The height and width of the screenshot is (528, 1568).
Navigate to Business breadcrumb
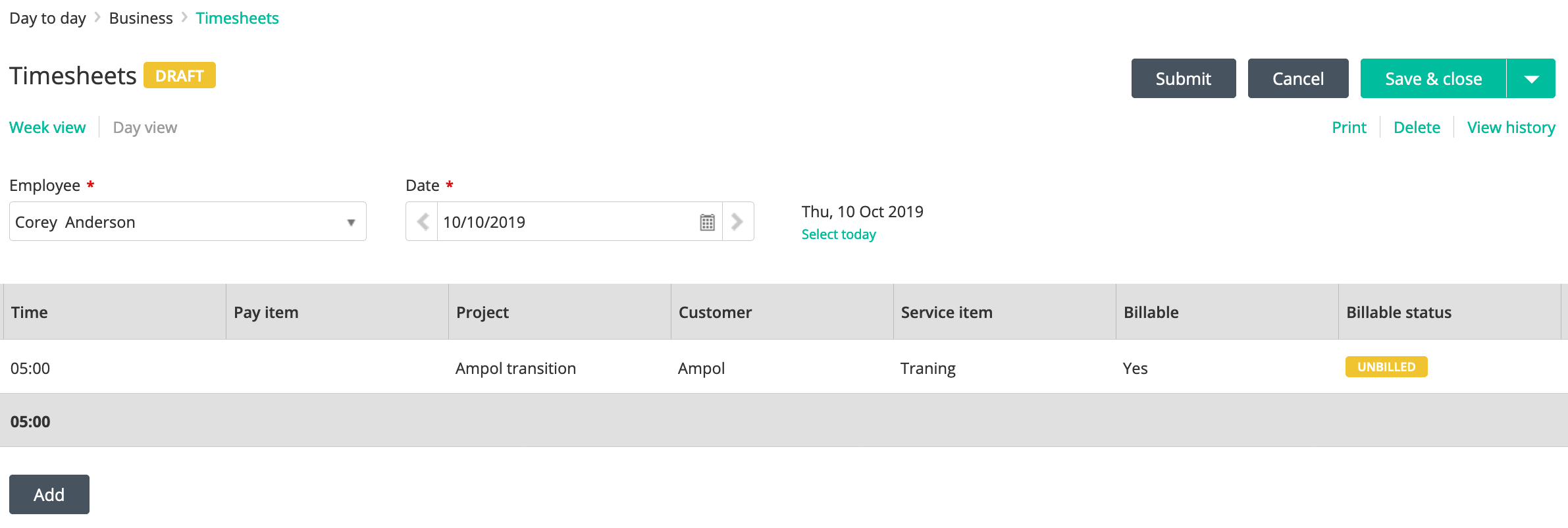[141, 18]
